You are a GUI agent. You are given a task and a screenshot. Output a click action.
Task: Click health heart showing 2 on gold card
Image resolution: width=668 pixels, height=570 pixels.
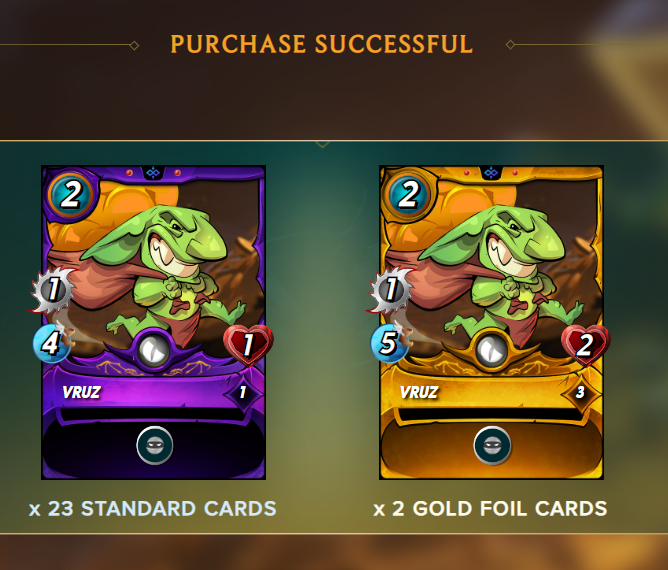click(586, 345)
